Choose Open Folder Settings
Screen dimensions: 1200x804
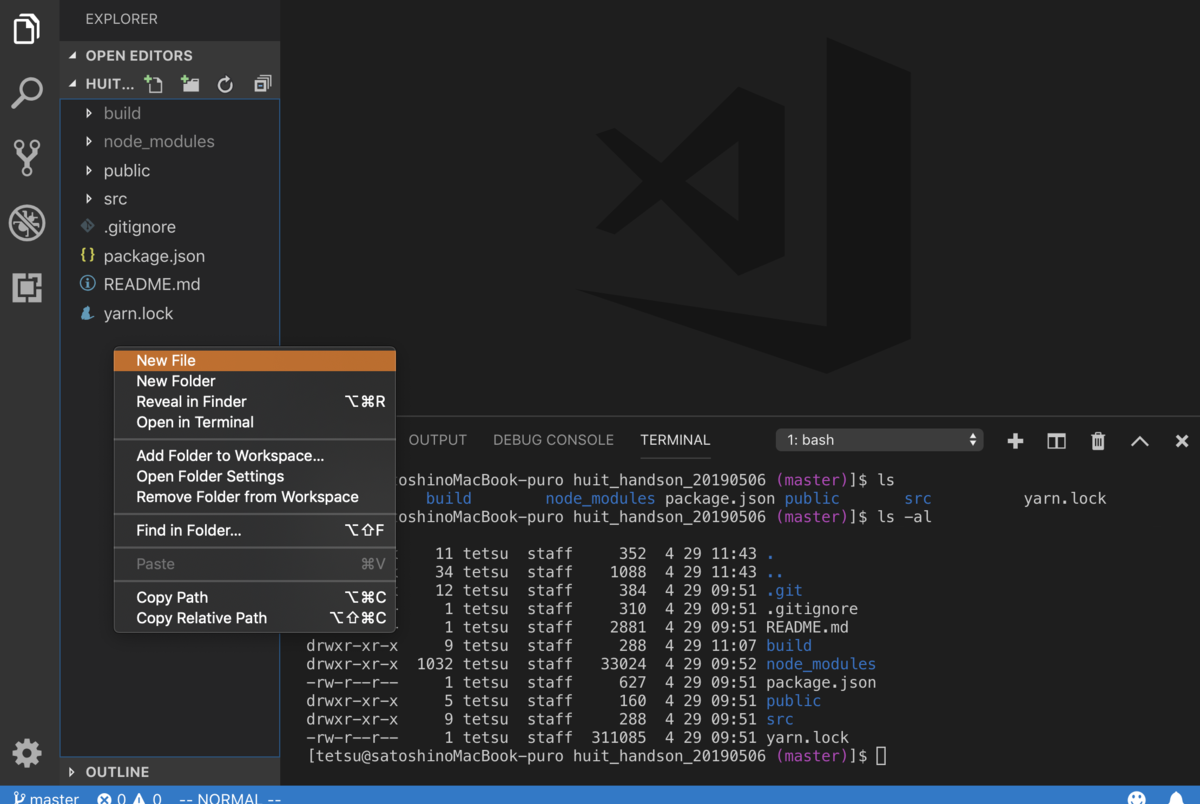pos(255,476)
